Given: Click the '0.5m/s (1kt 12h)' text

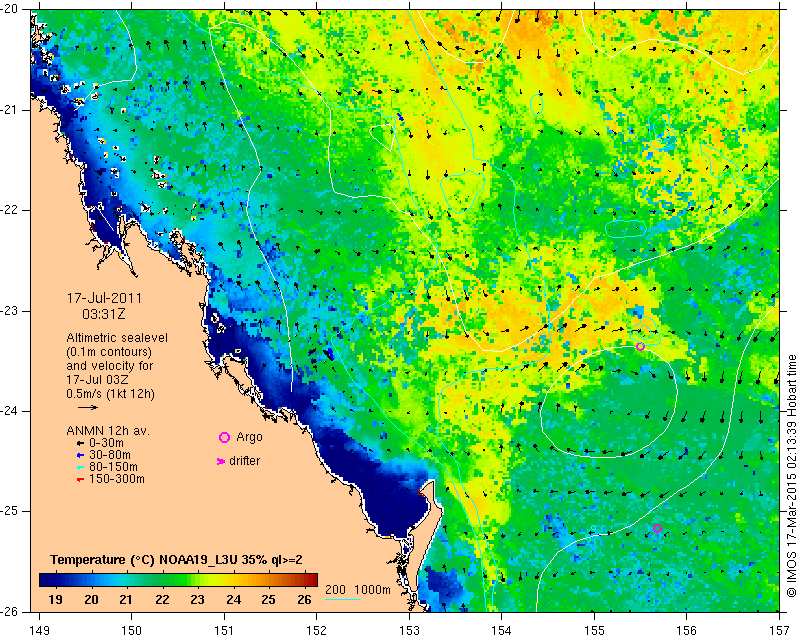Looking at the screenshot, I should [x=110, y=394].
